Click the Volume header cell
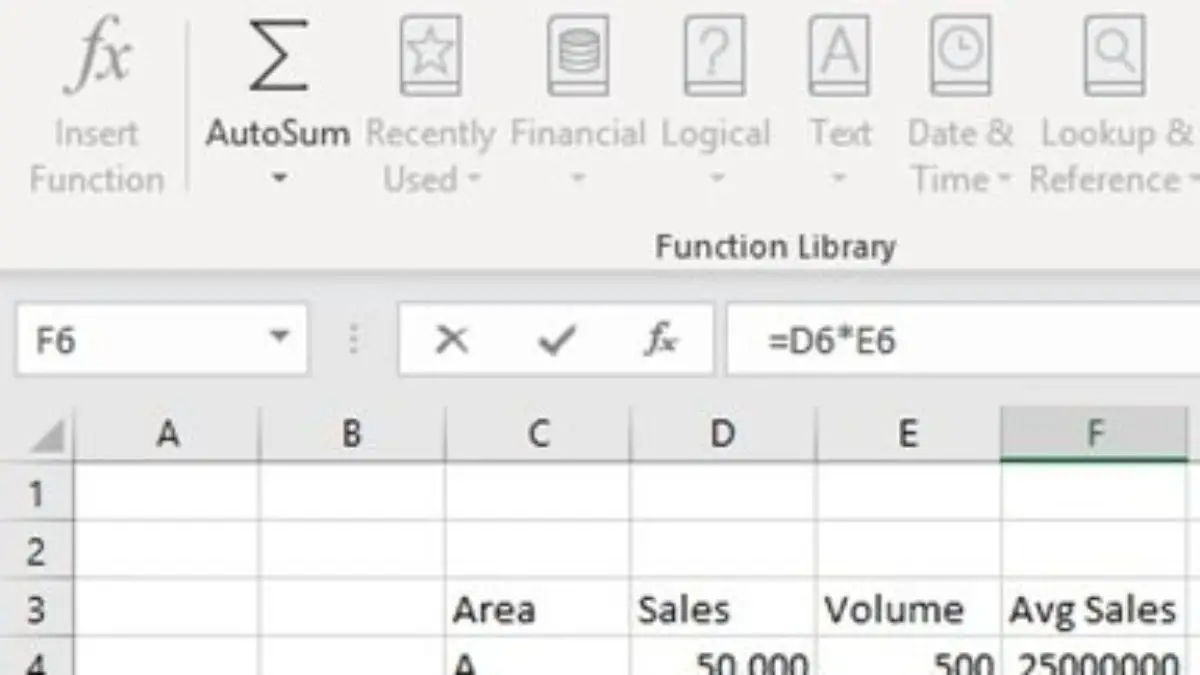Image resolution: width=1200 pixels, height=675 pixels. [908, 609]
